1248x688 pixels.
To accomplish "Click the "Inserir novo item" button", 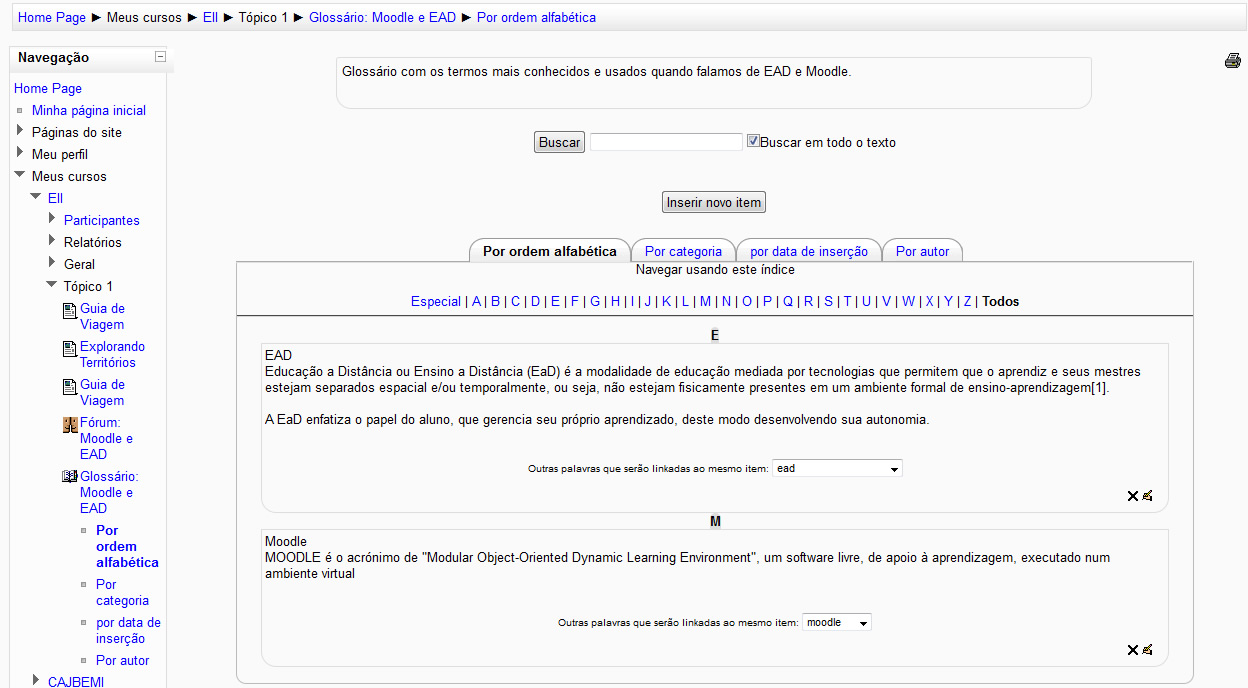I will 714,203.
